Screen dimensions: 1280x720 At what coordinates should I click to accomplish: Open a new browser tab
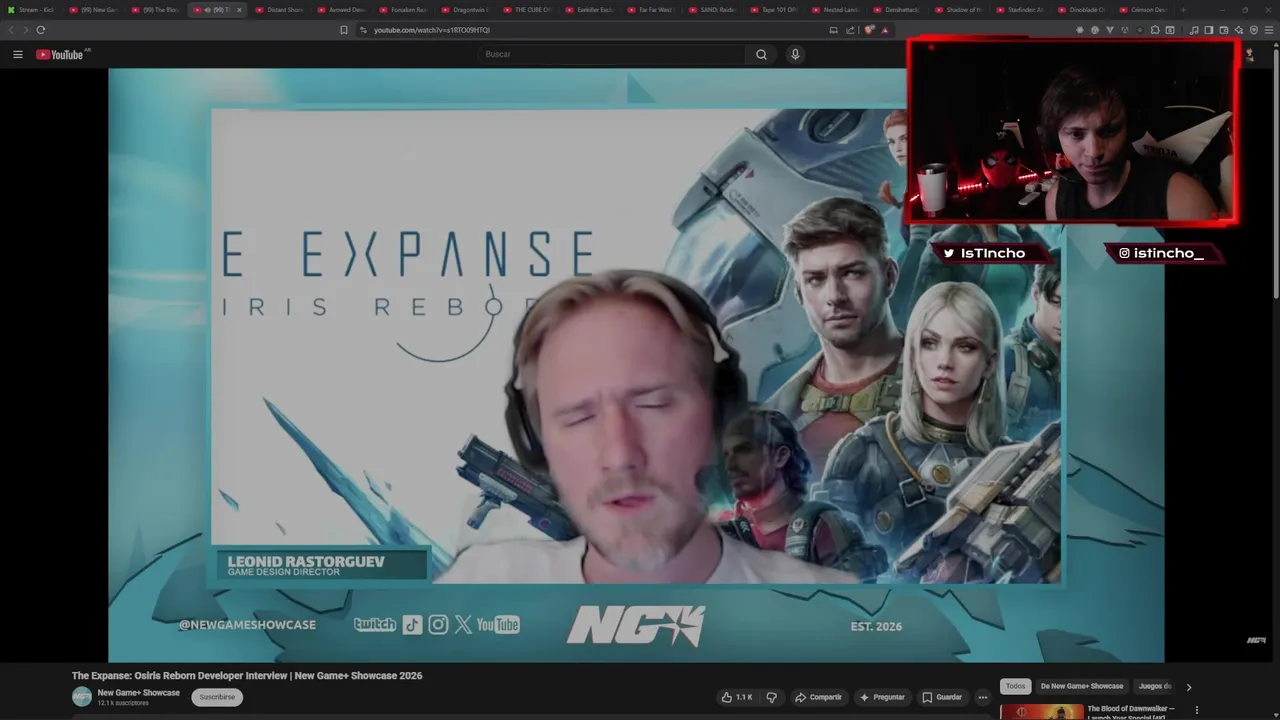pos(1184,10)
